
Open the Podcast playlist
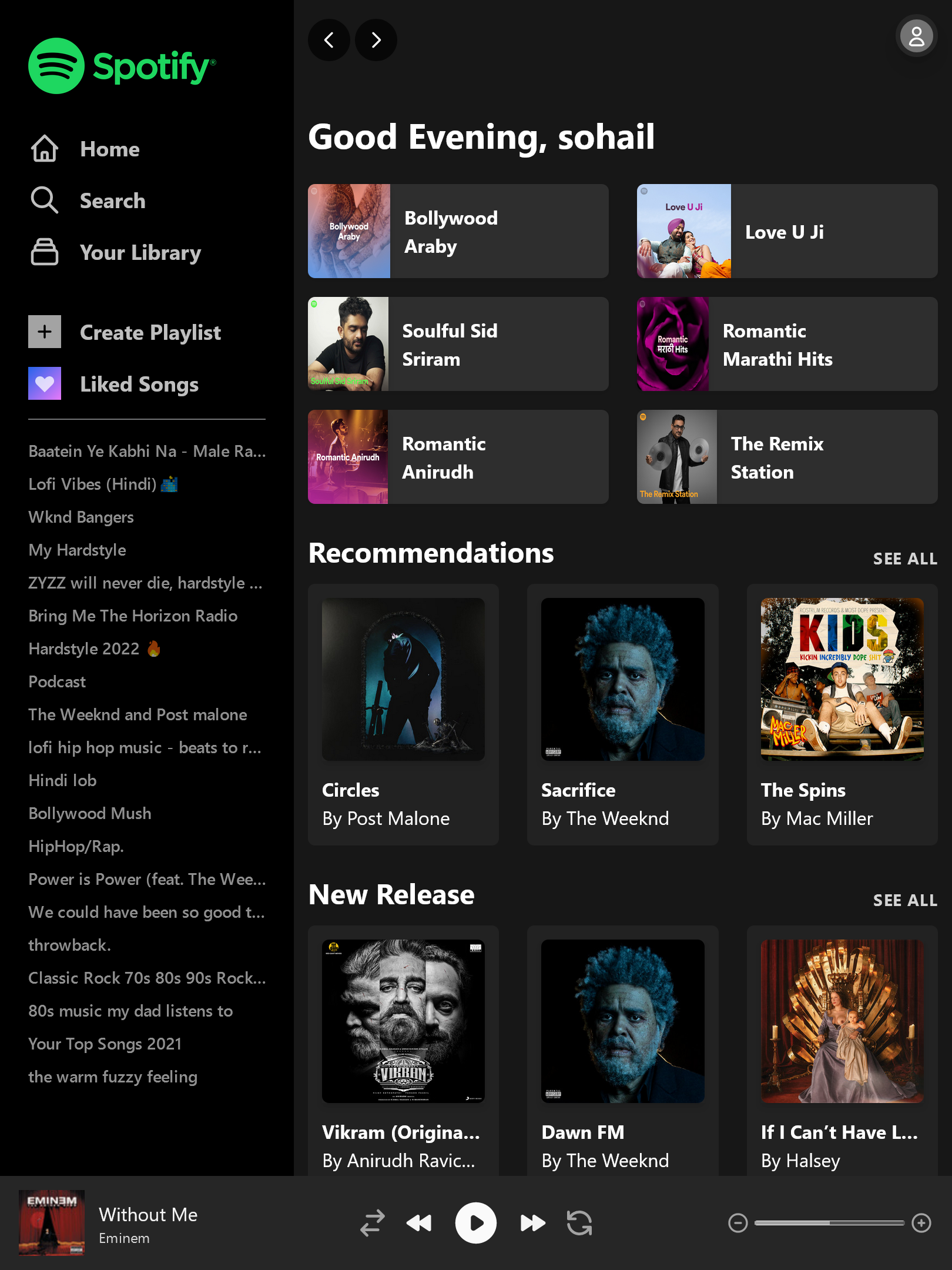pos(57,681)
